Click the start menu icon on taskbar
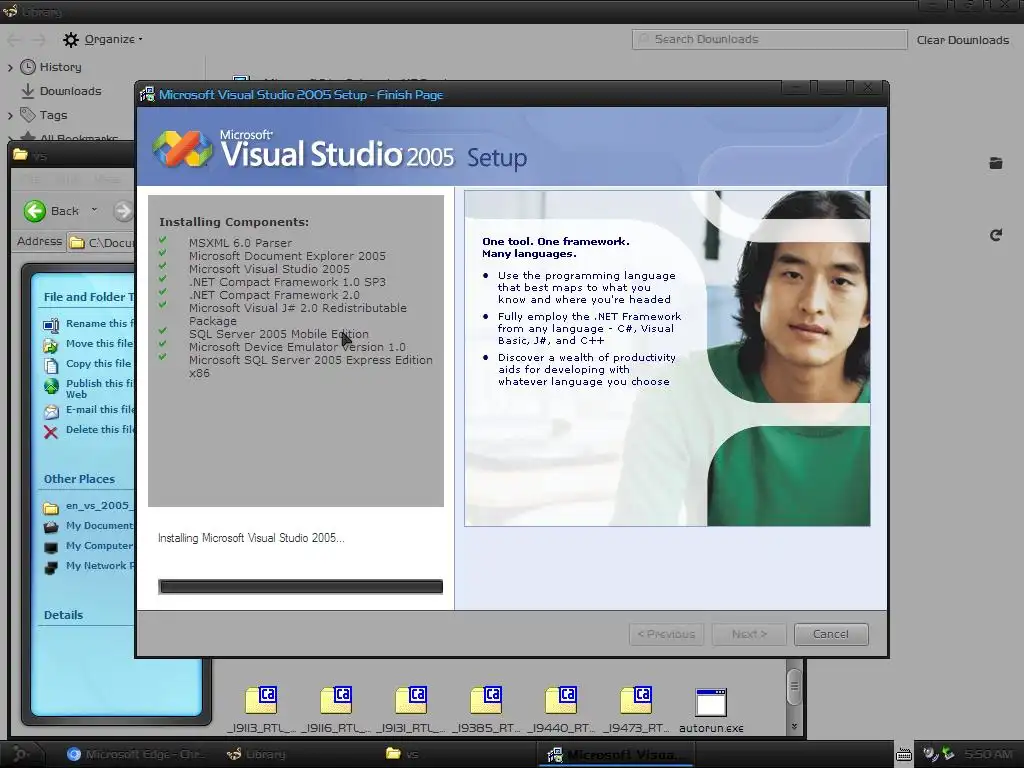 coord(20,754)
